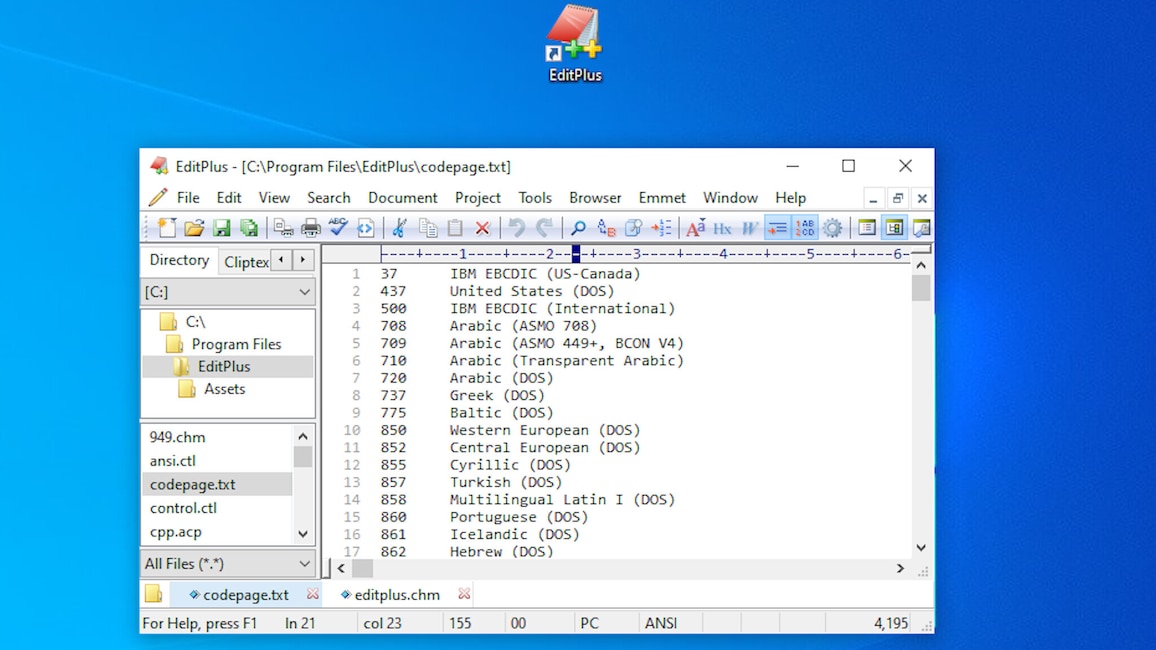Click the Go to Line icon
The height and width of the screenshot is (650, 1156).
point(661,228)
